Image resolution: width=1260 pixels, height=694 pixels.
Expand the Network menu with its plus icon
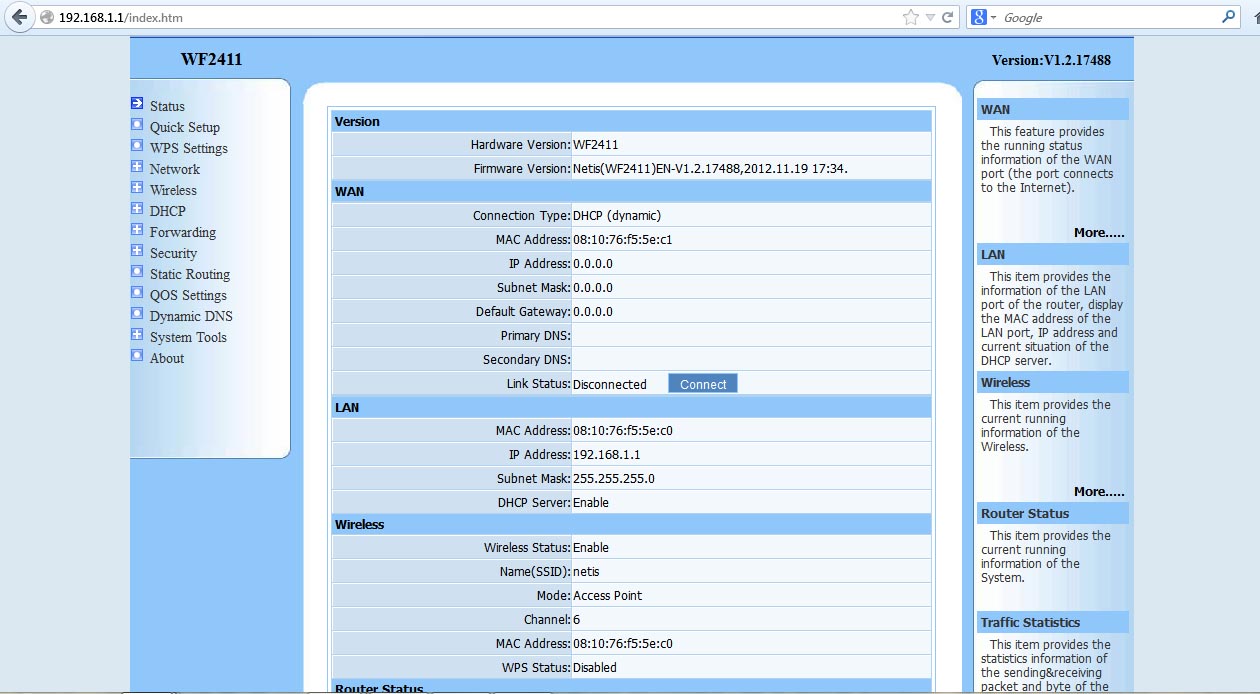pyautogui.click(x=137, y=167)
